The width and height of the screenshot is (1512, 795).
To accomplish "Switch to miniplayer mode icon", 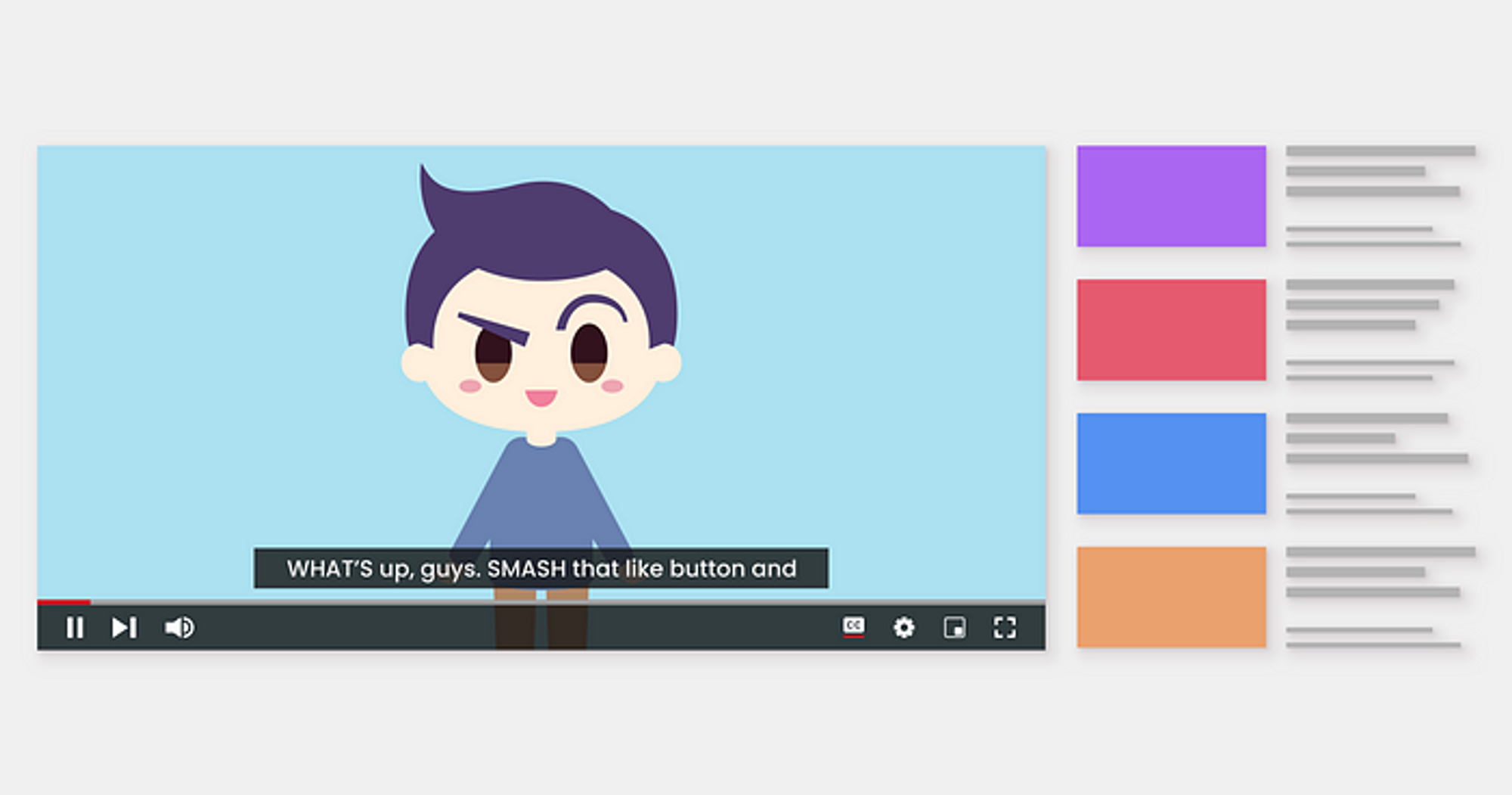I will pos(955,627).
